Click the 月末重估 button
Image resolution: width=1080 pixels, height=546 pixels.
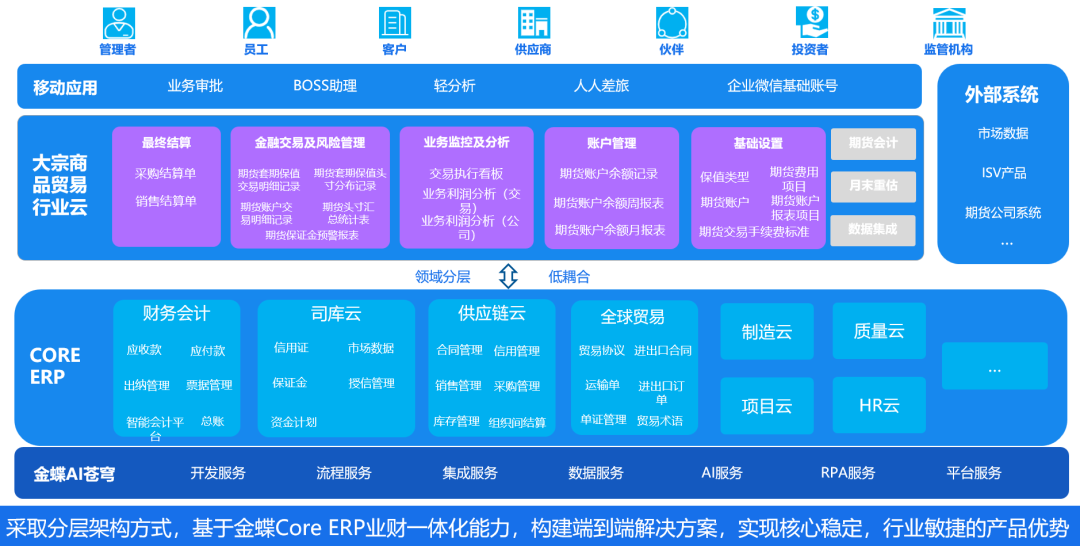872,186
